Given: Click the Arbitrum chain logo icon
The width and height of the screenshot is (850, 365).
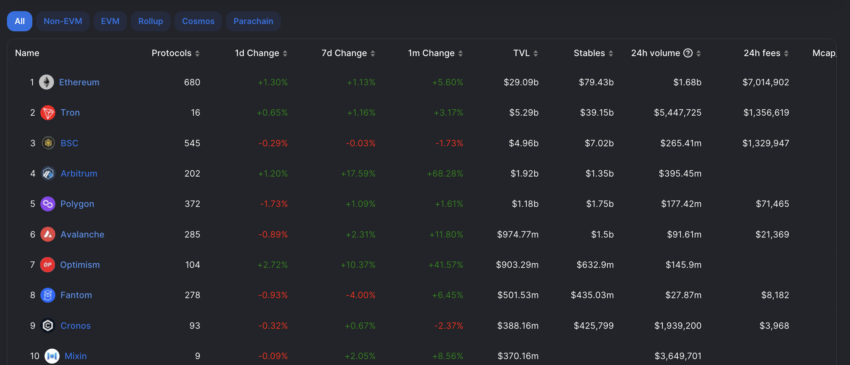Looking at the screenshot, I should 48,174.
